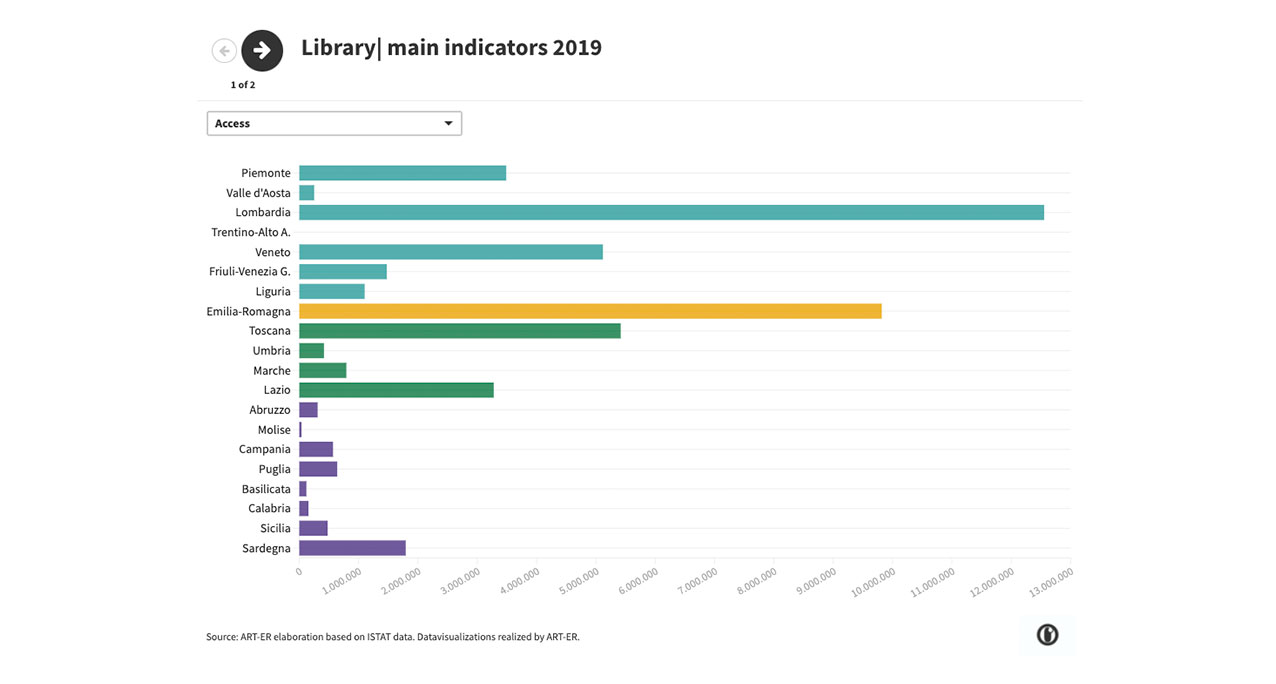
Task: Click the Toscana green bar
Action: 459,331
